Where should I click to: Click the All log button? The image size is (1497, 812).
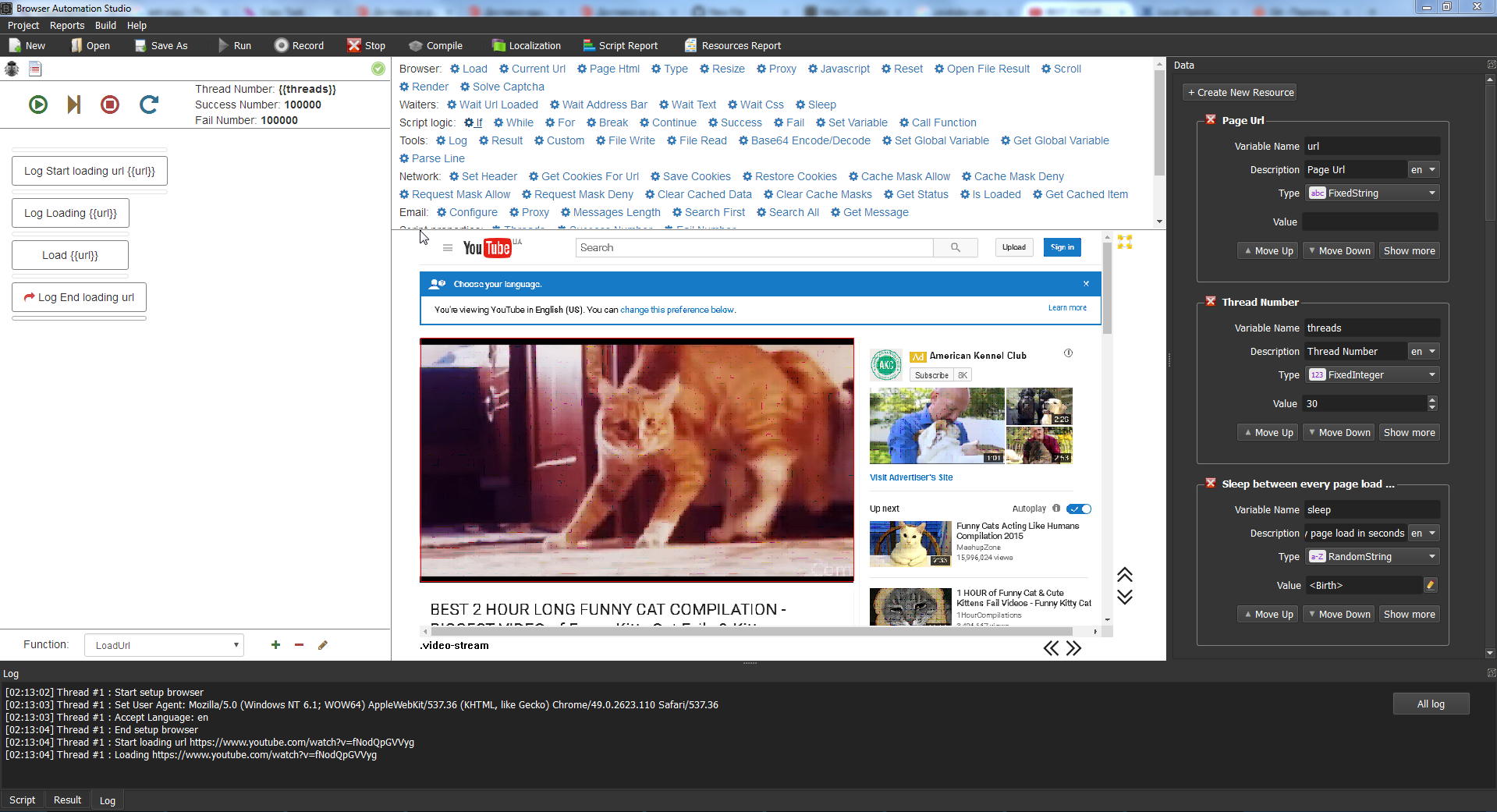click(1431, 704)
